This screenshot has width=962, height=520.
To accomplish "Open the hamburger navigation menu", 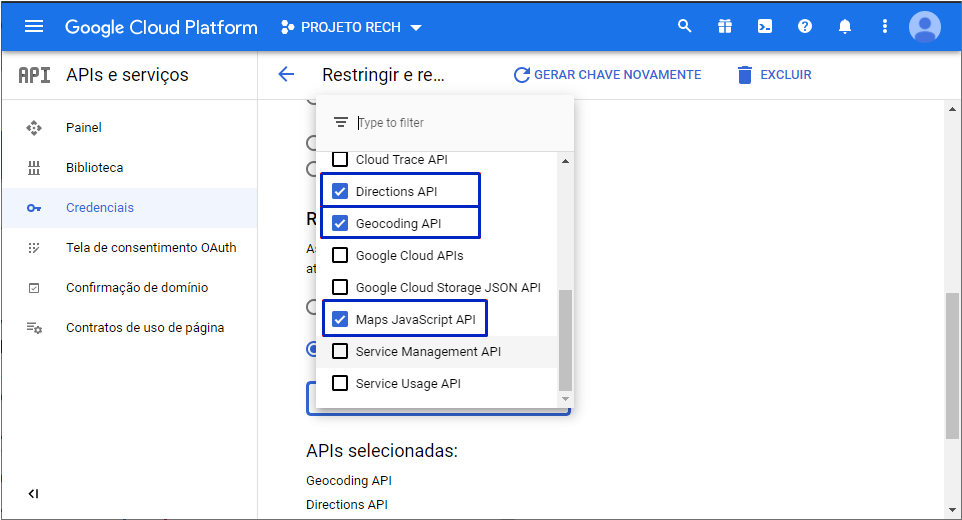I will coord(34,27).
